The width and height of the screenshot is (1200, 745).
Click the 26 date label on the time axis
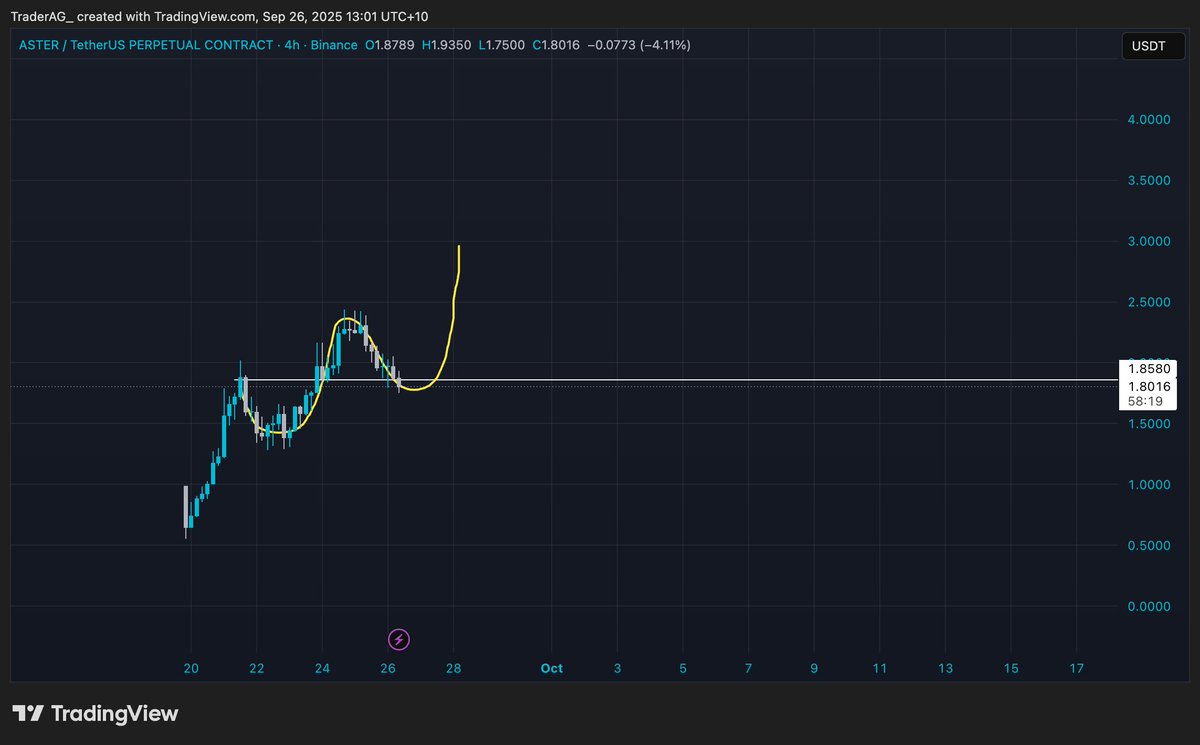[x=387, y=668]
